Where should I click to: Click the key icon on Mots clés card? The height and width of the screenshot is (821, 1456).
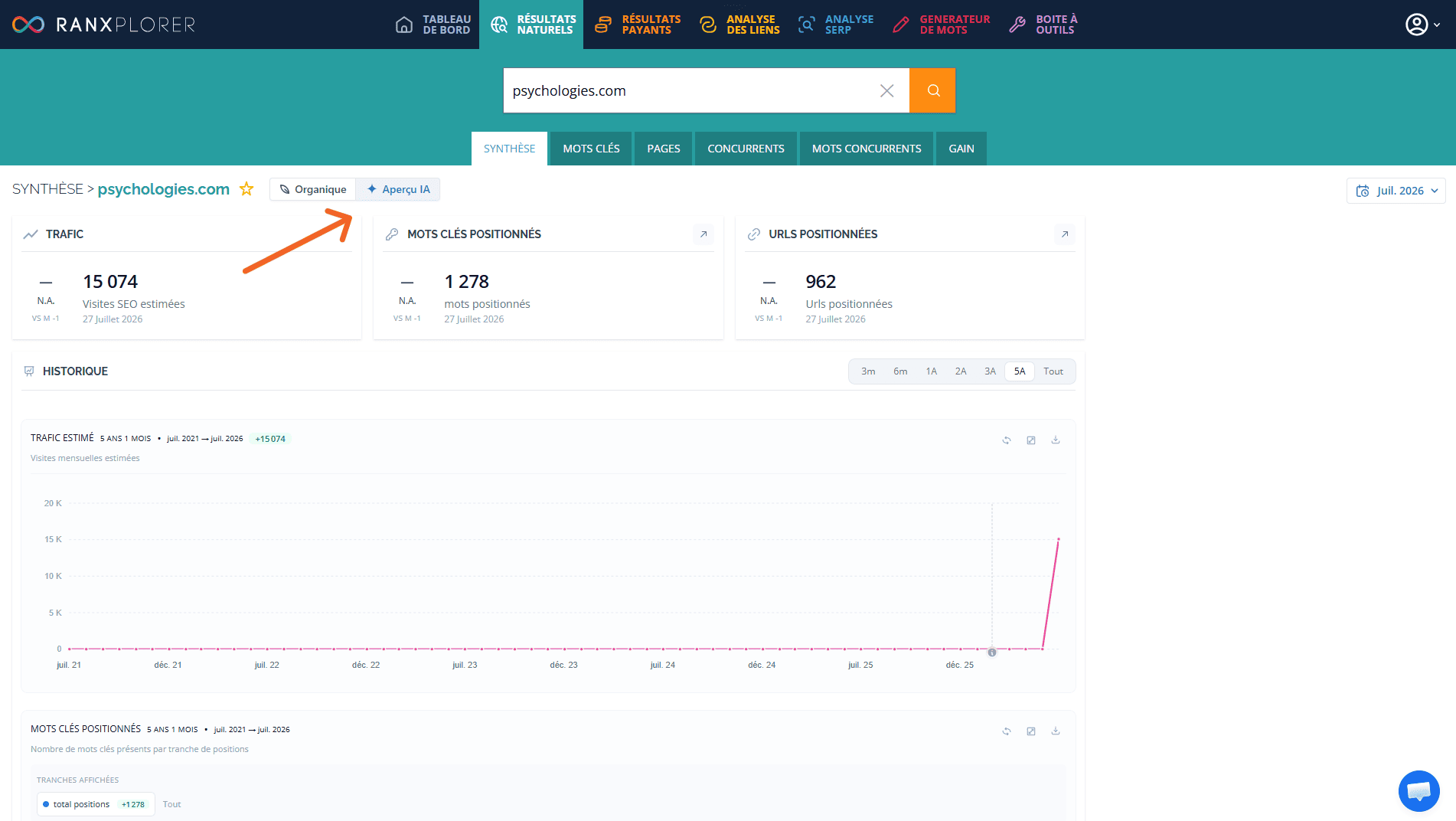click(x=392, y=234)
